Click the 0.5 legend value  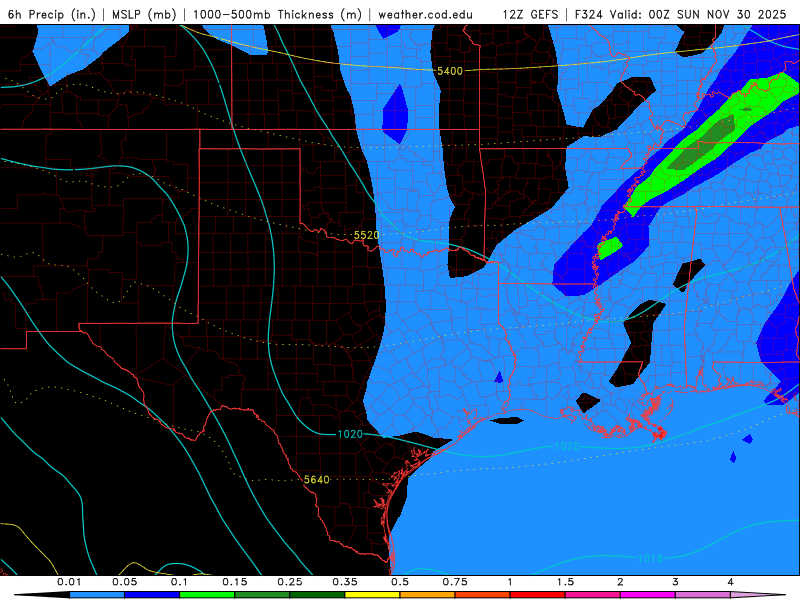pos(400,582)
